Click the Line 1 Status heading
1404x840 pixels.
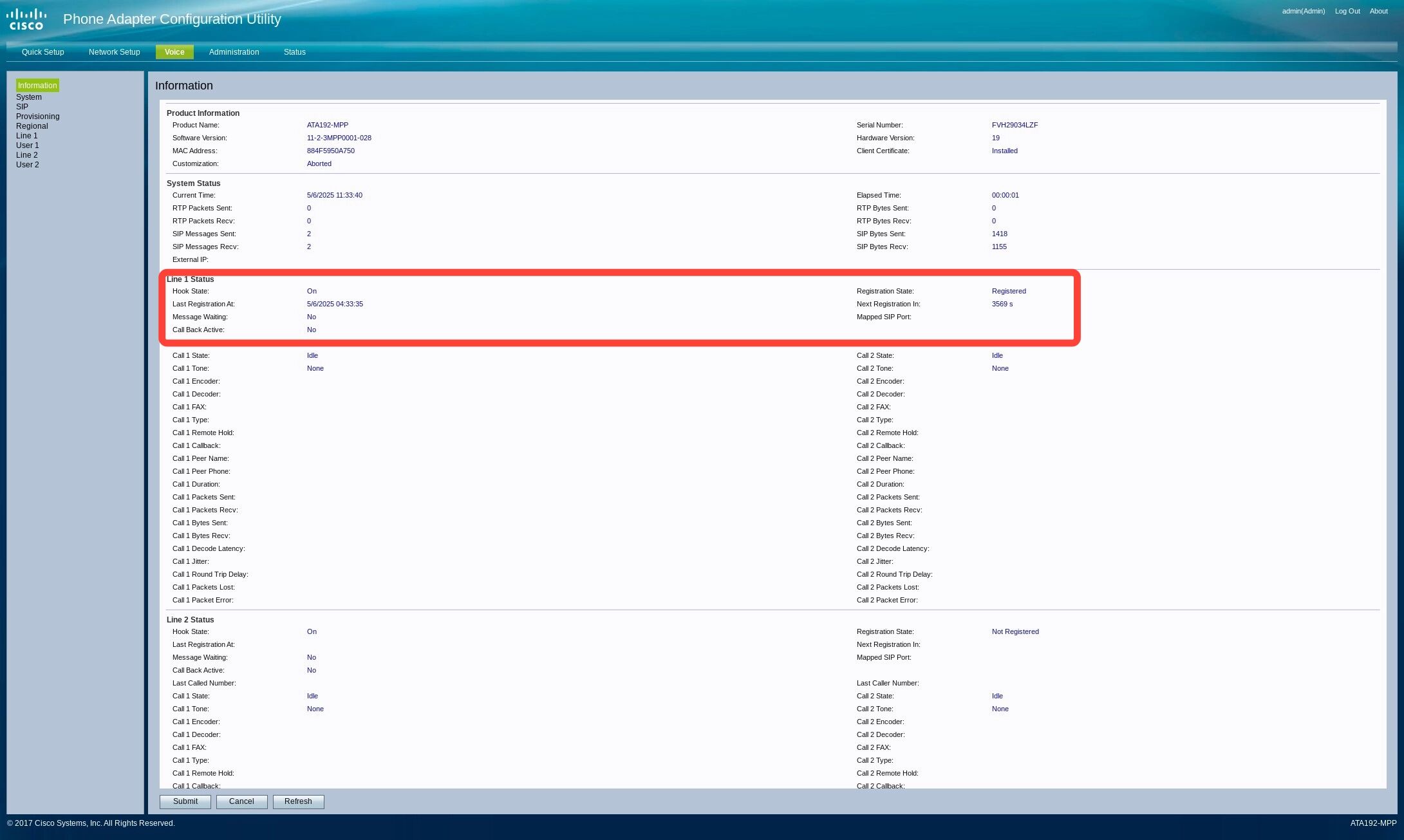point(190,279)
